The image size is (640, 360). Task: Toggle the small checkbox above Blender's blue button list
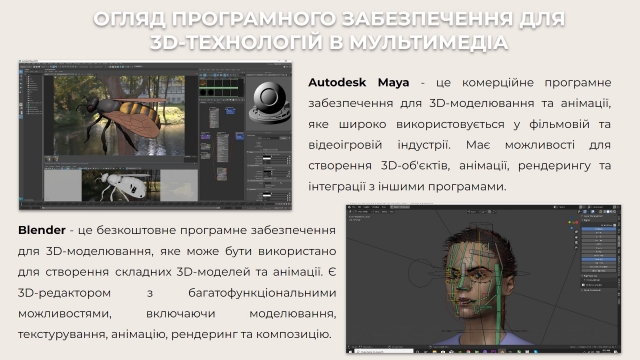tap(614, 225)
